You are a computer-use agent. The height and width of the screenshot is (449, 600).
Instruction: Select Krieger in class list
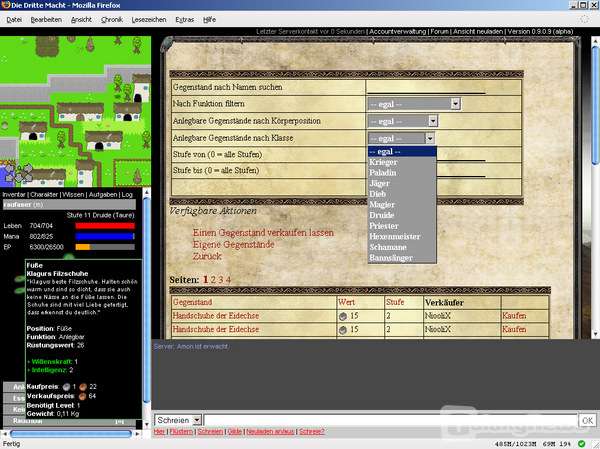point(402,162)
